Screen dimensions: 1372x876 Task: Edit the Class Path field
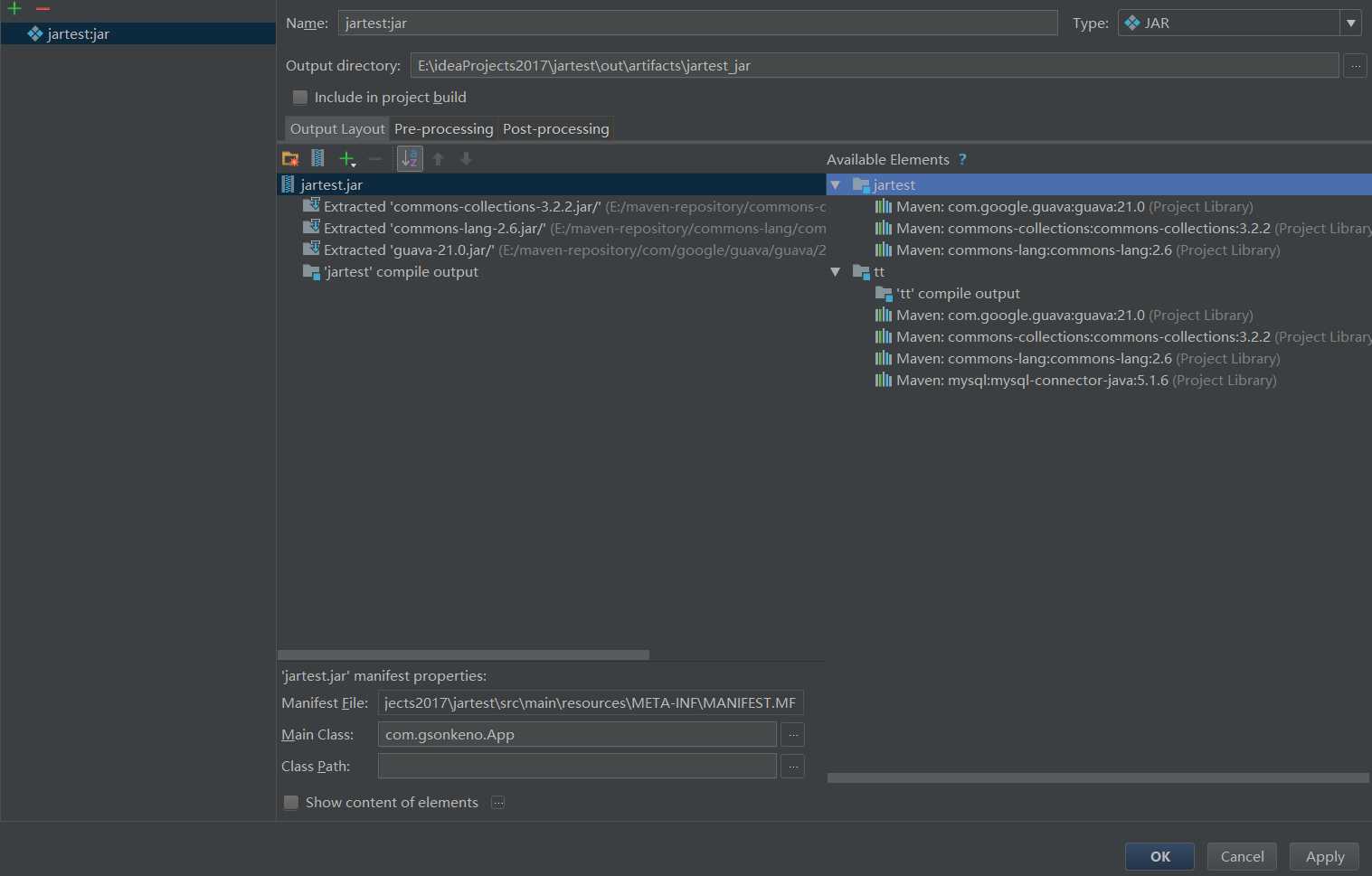pyautogui.click(x=577, y=766)
